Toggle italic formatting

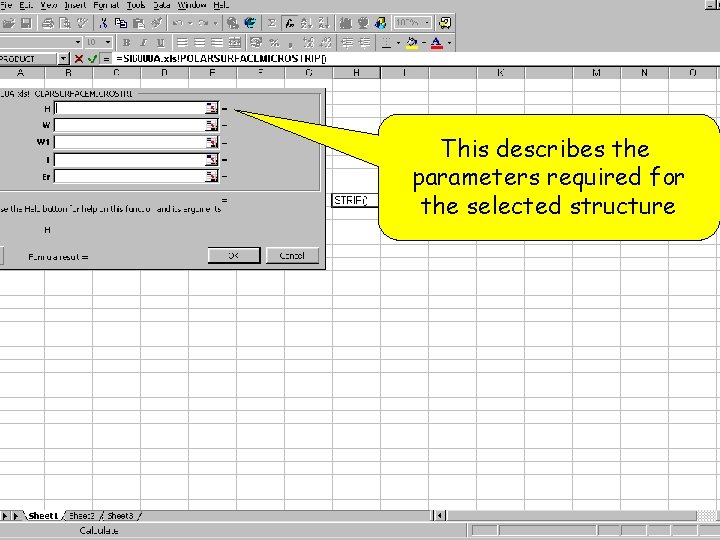tap(143, 43)
